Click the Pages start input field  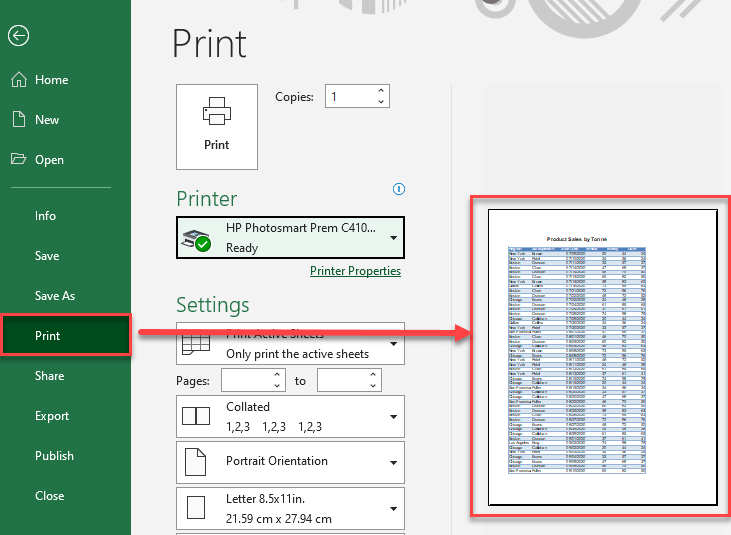coord(246,381)
